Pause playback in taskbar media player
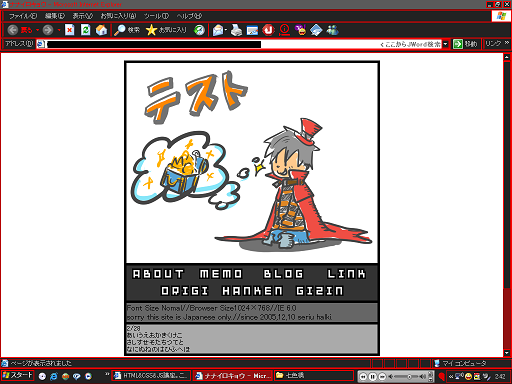This screenshot has height=384, width=512. [x=372, y=377]
